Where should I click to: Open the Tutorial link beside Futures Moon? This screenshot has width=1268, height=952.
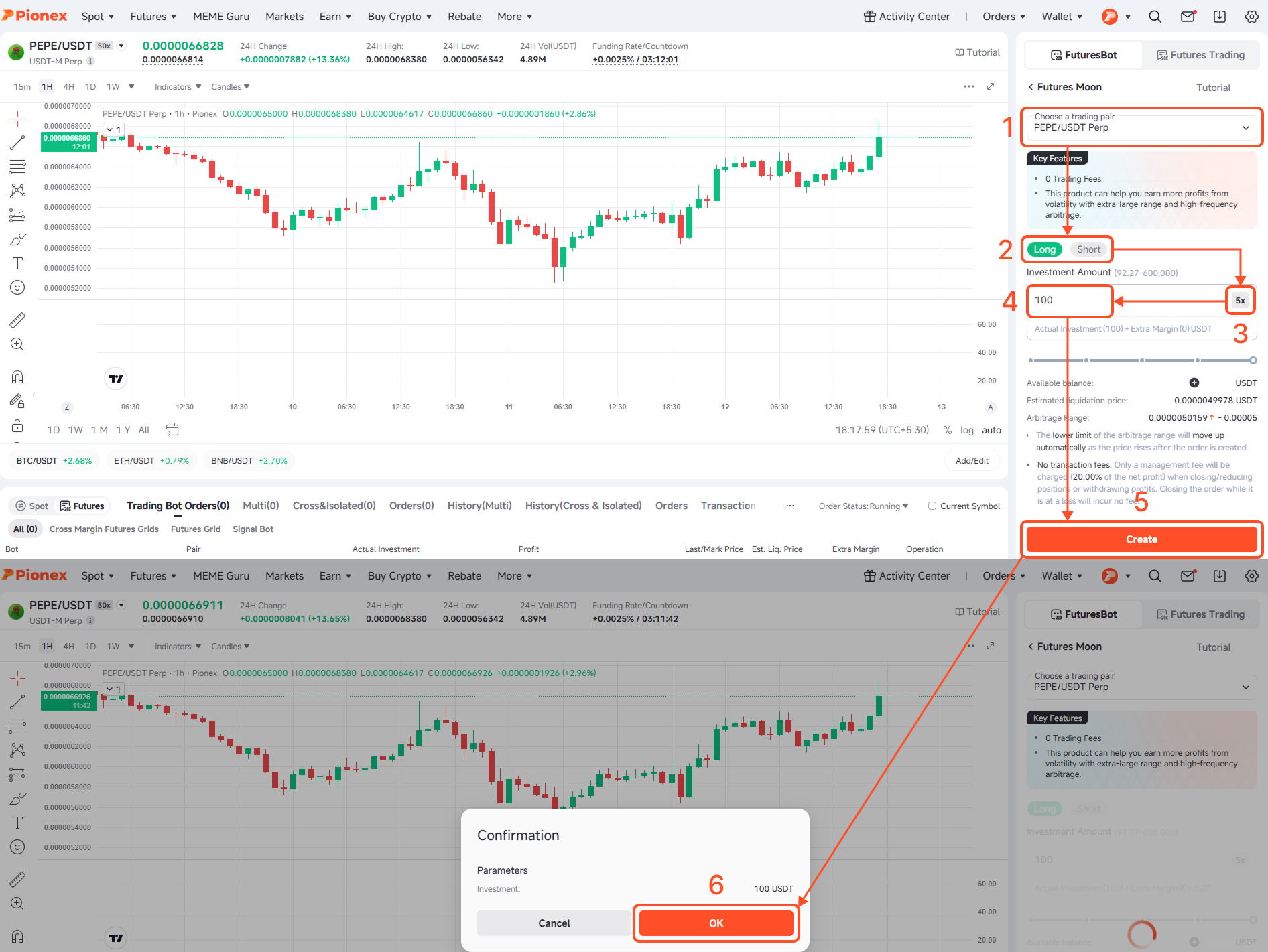(x=1213, y=88)
